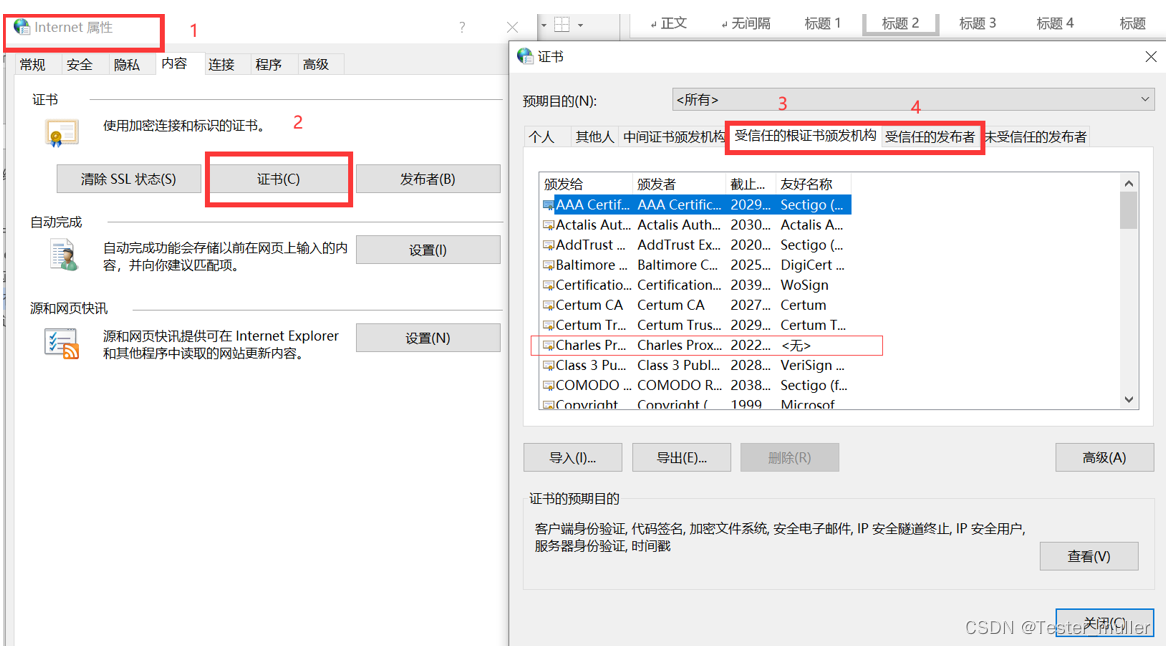Click the 颁发给 column header
Screen dimensions: 1166x646
[x=586, y=184]
